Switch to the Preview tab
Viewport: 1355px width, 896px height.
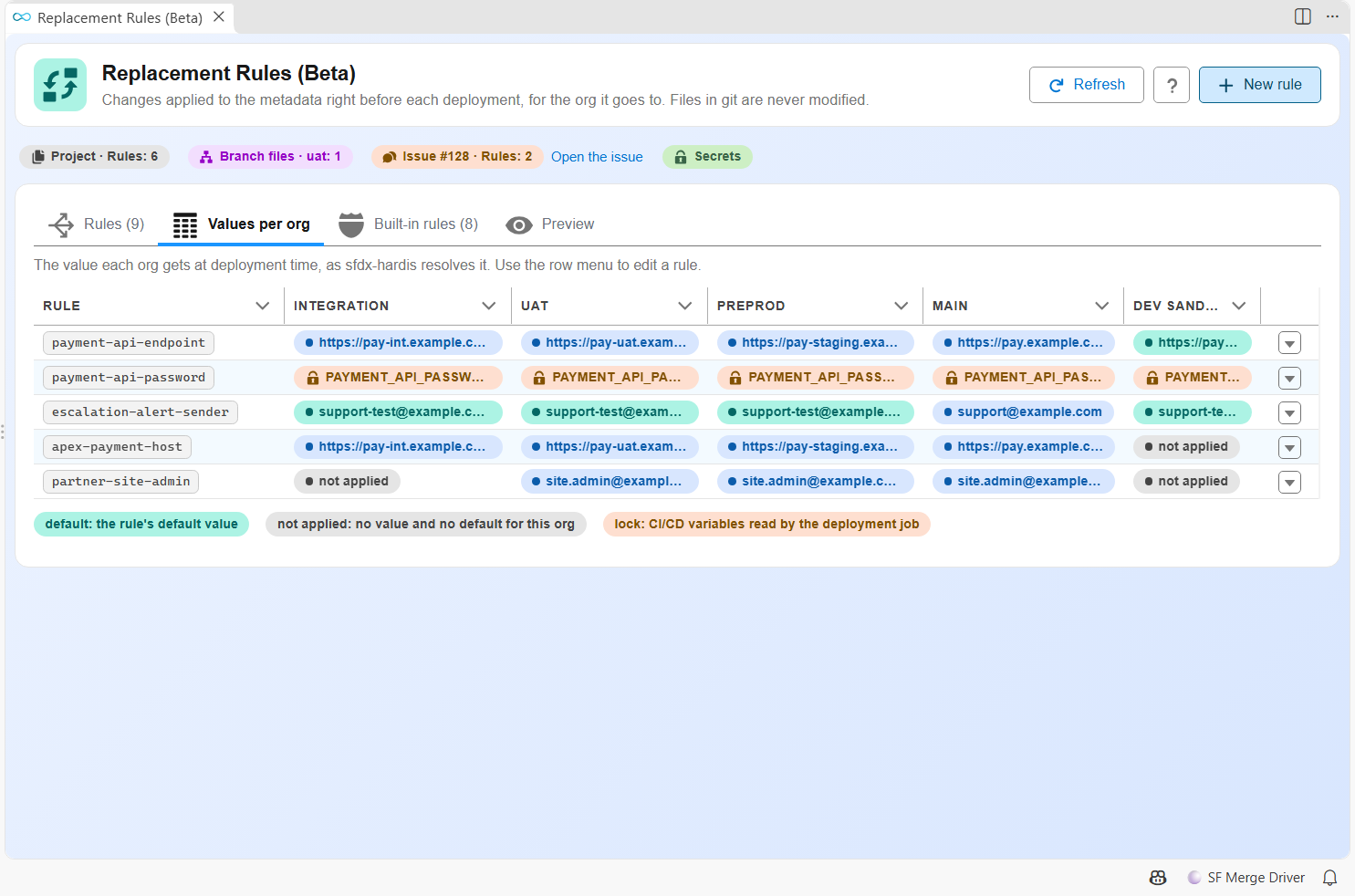550,224
